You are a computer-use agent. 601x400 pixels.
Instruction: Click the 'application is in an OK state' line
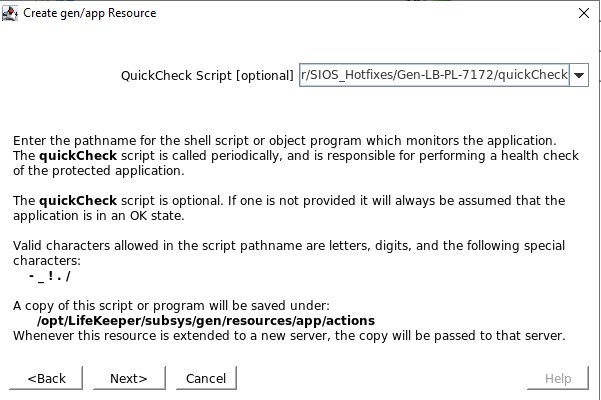(99, 215)
